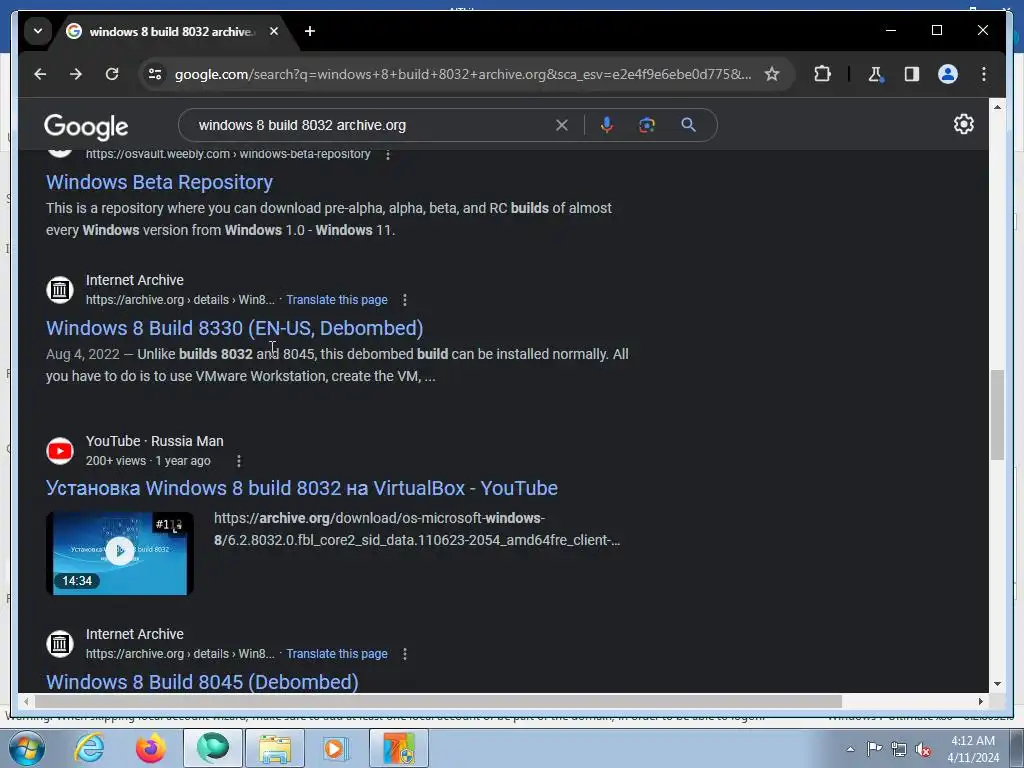Open the tab search dropdown arrow
The height and width of the screenshot is (768, 1024).
(x=38, y=31)
